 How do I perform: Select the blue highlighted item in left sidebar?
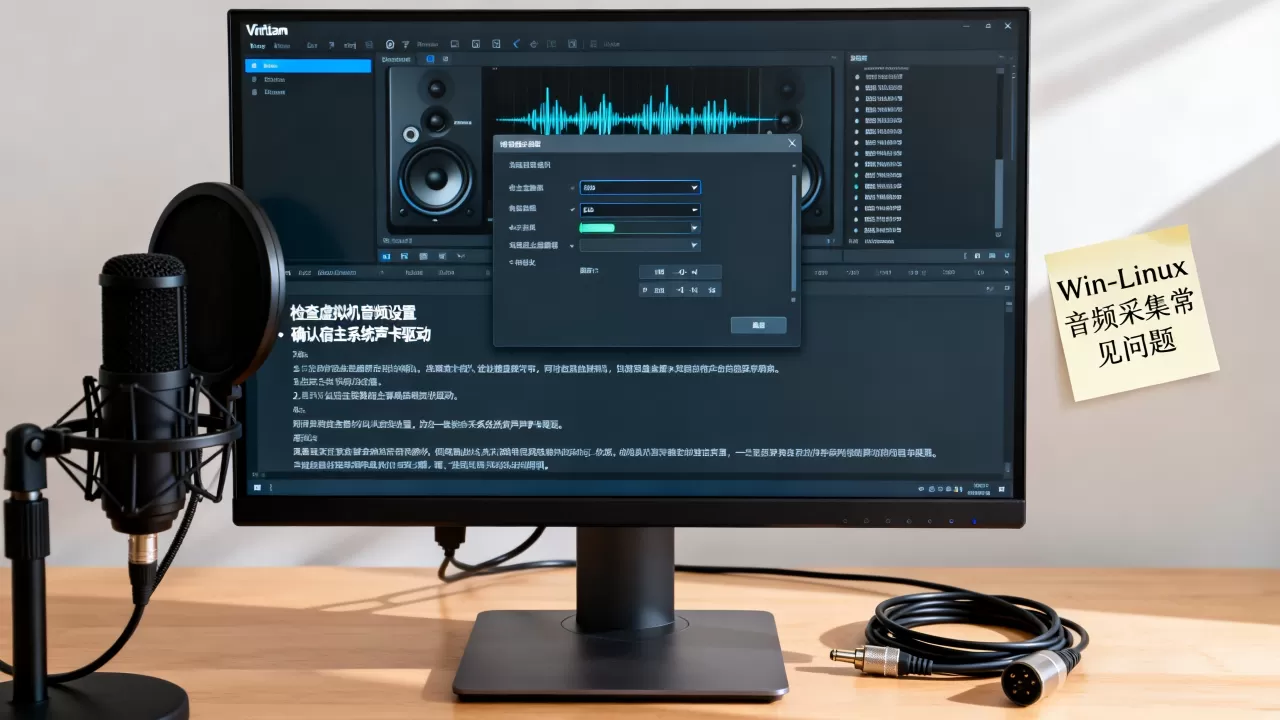click(308, 66)
